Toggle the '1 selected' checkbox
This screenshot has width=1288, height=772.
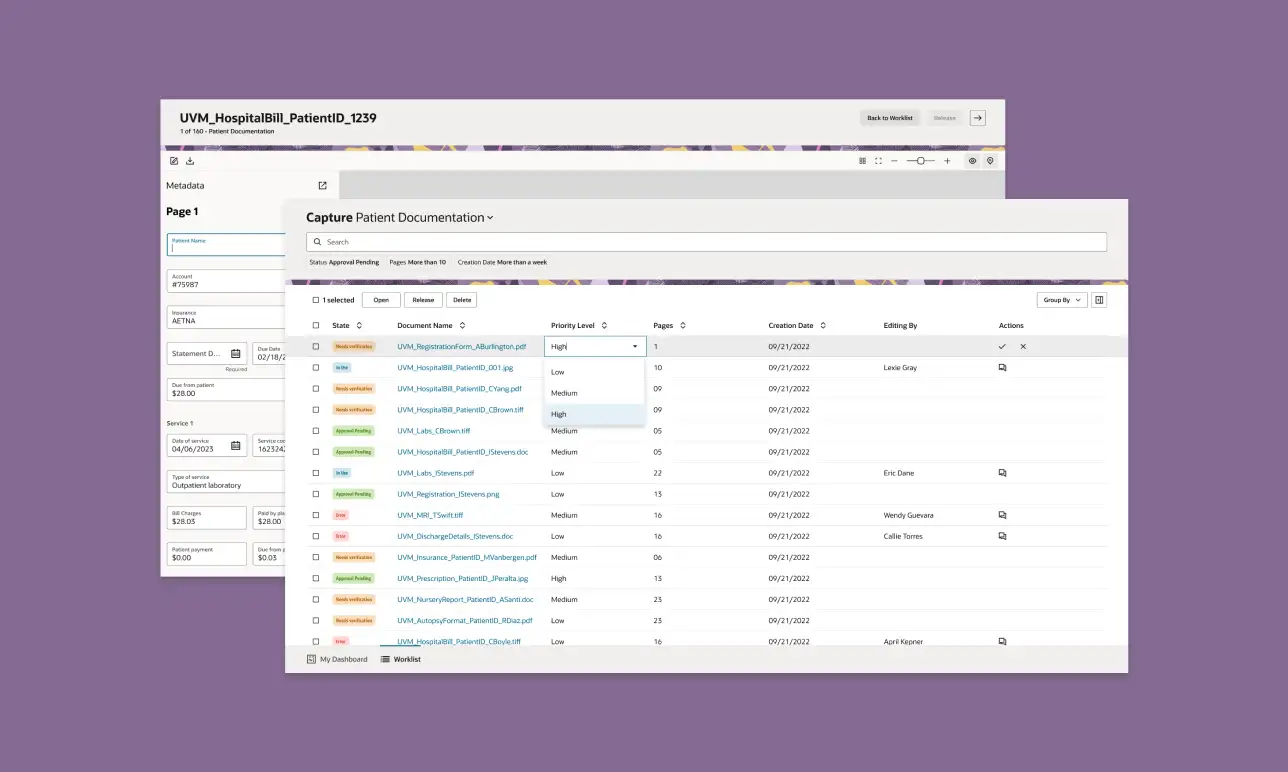click(316, 300)
